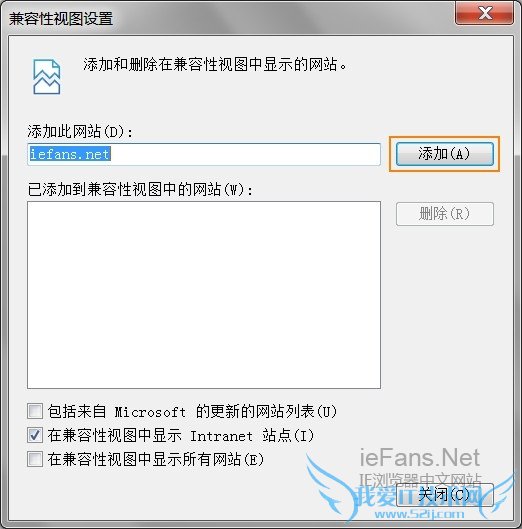Click the IE浏览器中文网站 watermark text
This screenshot has height=529, width=522.
420,479
